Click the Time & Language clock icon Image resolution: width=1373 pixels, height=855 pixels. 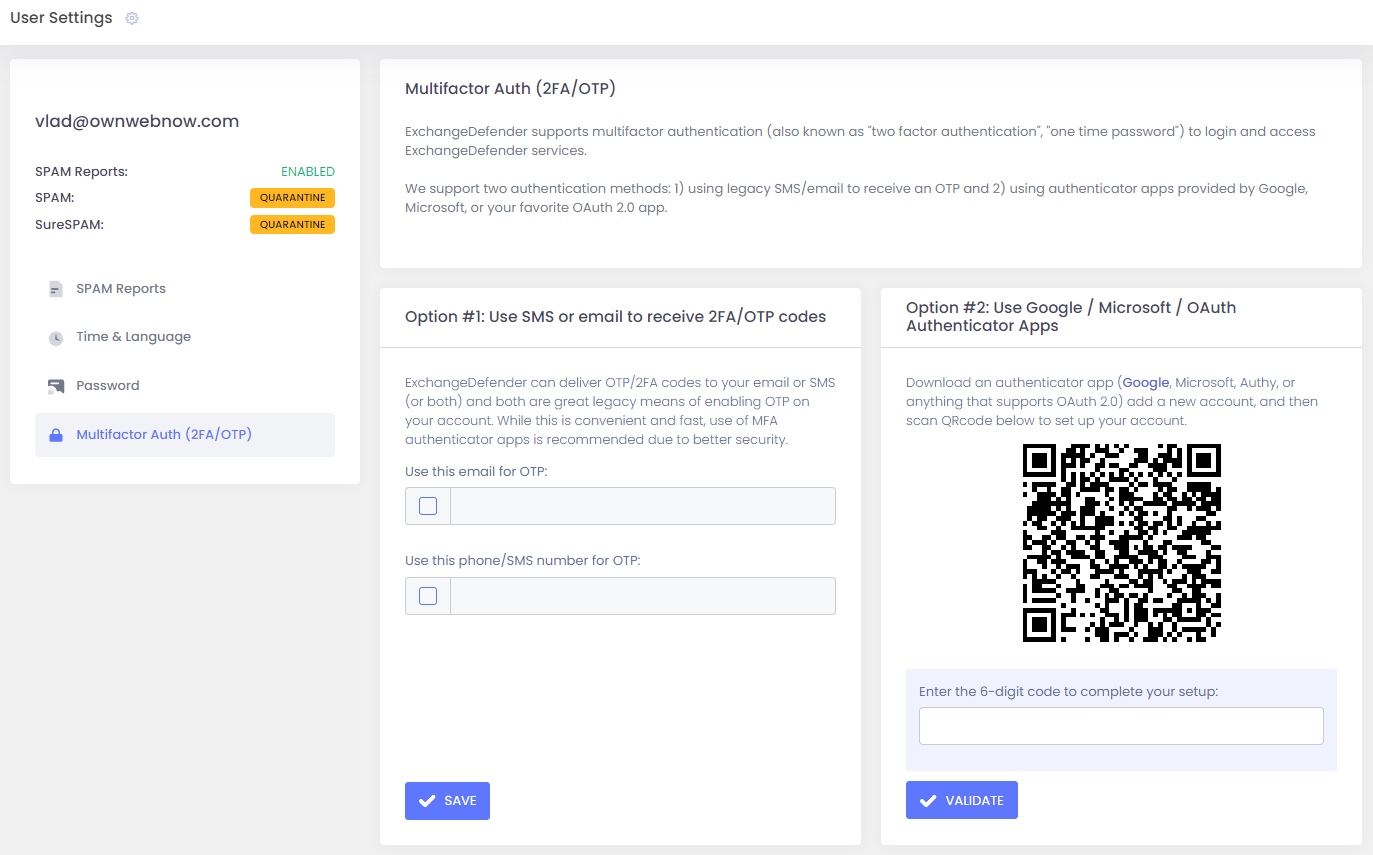pyautogui.click(x=56, y=336)
